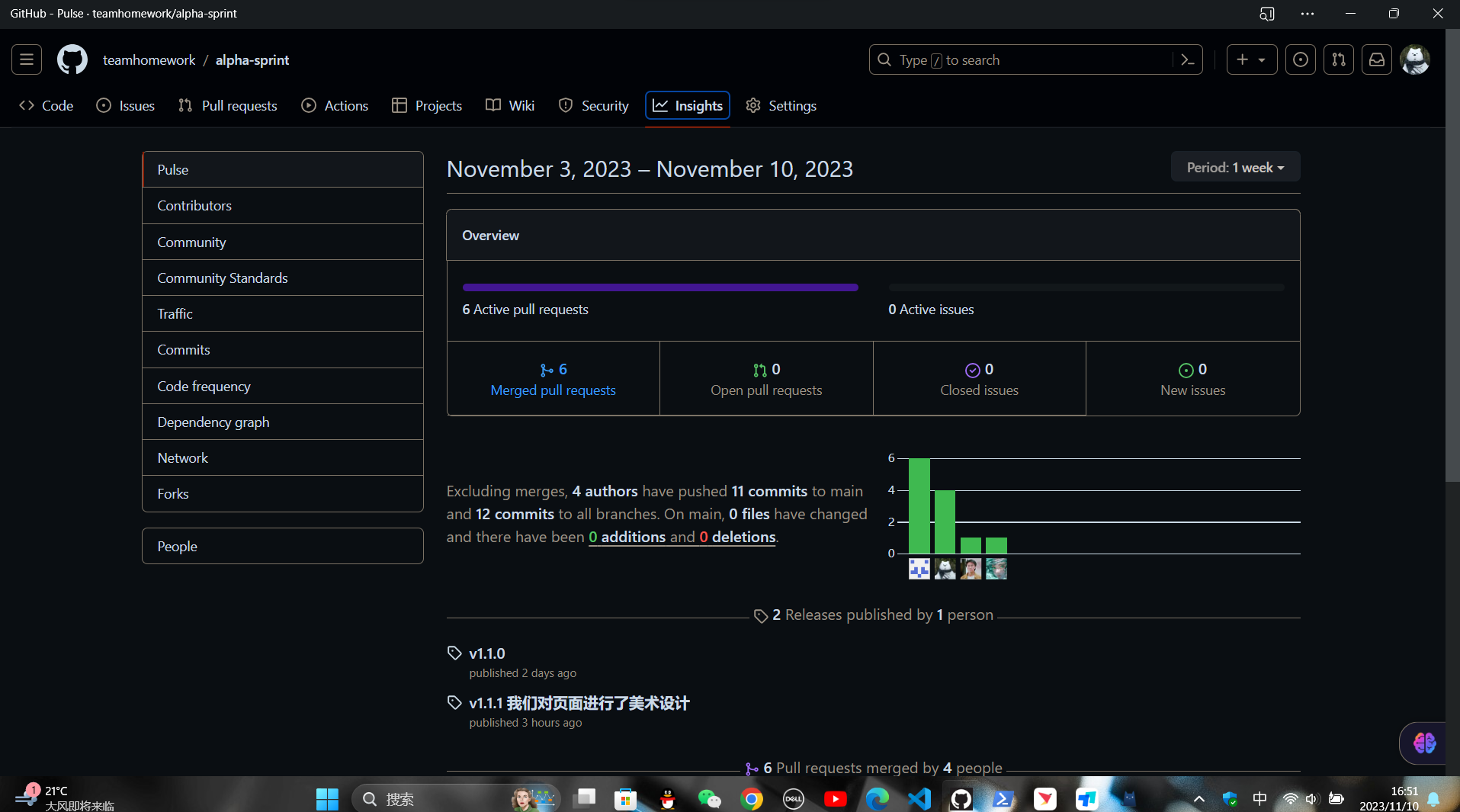Open the notifications inbox icon
The image size is (1460, 812).
pyautogui.click(x=1377, y=59)
